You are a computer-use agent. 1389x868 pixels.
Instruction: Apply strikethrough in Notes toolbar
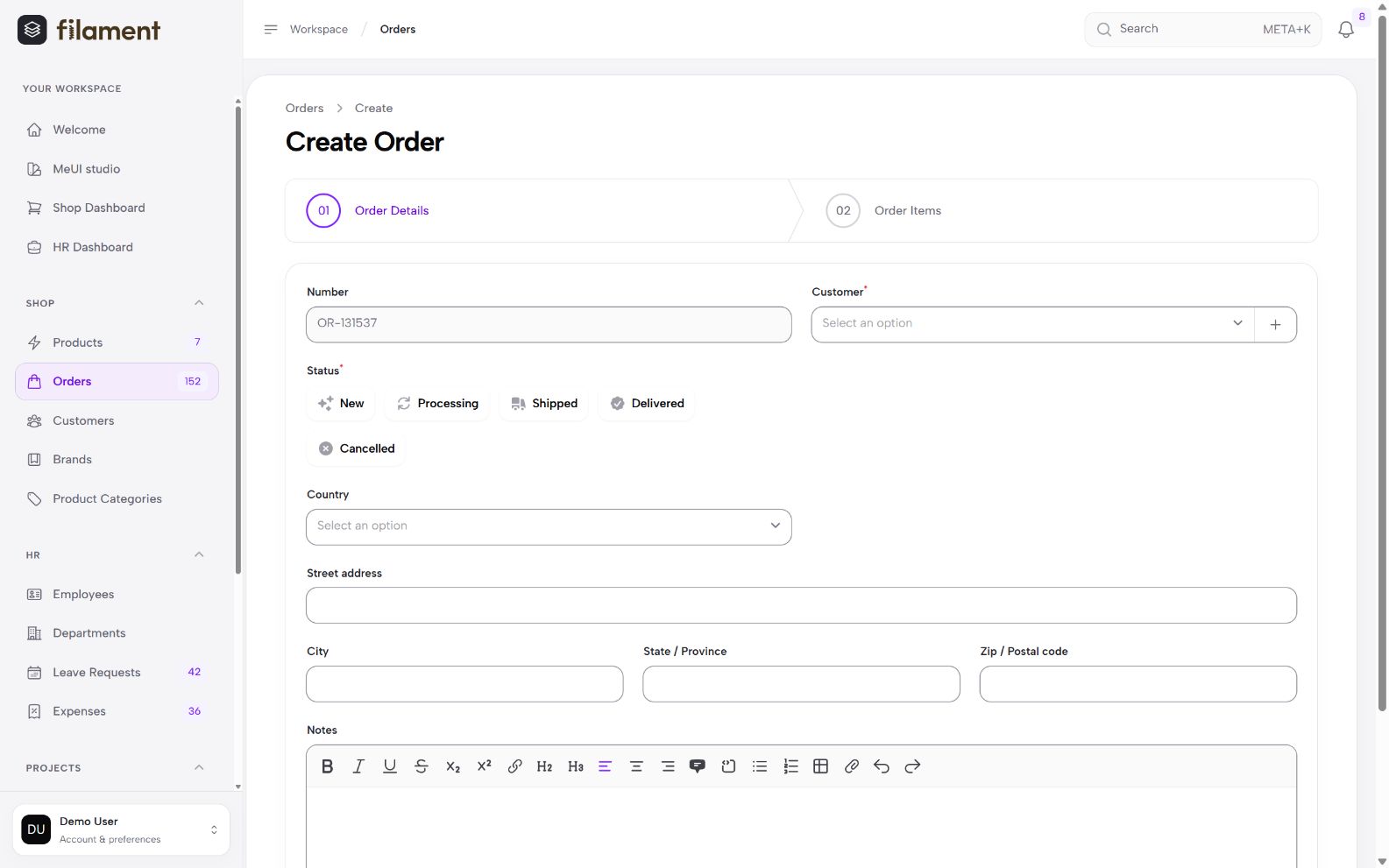(x=422, y=766)
